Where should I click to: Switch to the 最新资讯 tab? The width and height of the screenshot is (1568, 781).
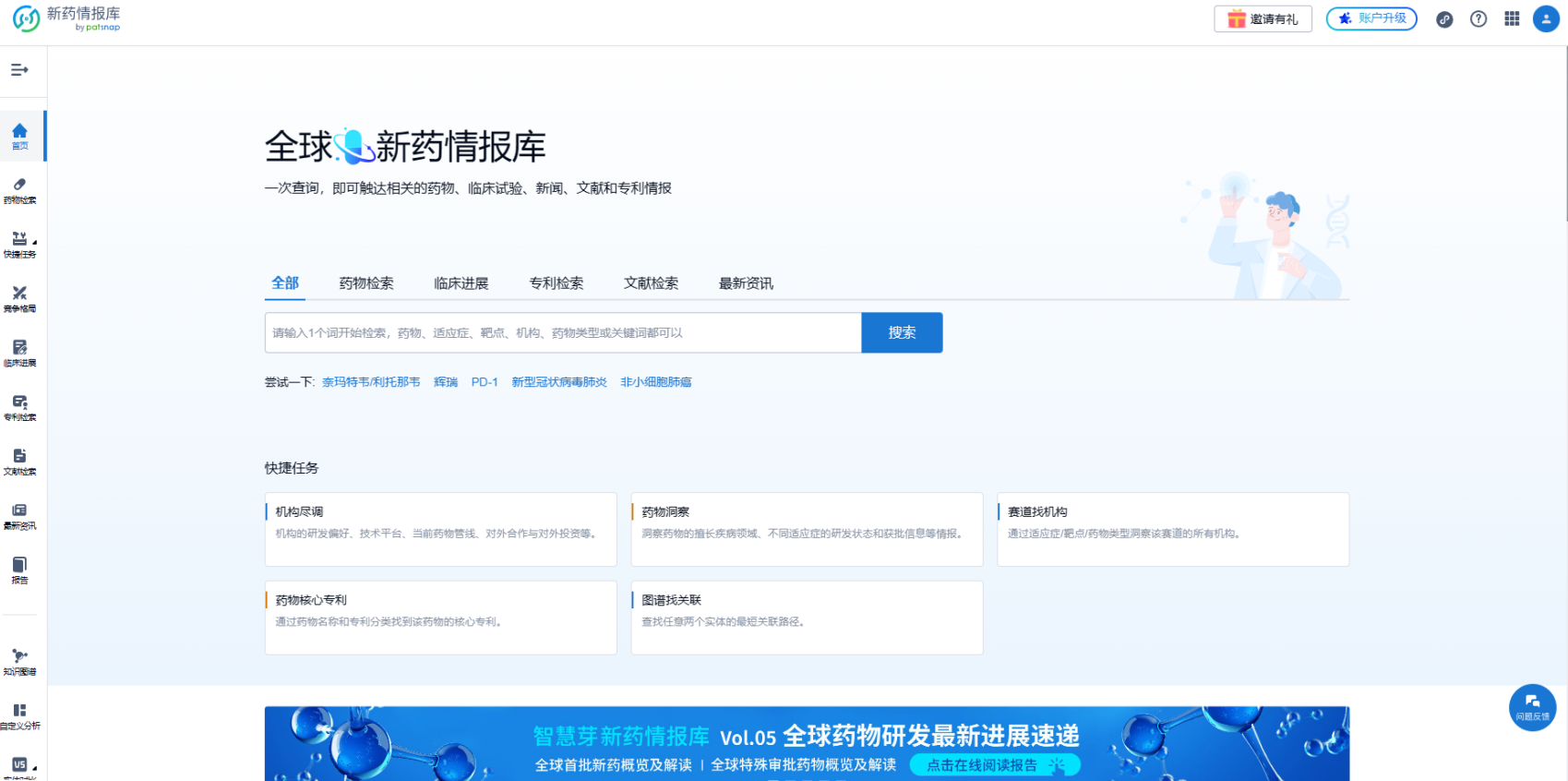coord(746,283)
